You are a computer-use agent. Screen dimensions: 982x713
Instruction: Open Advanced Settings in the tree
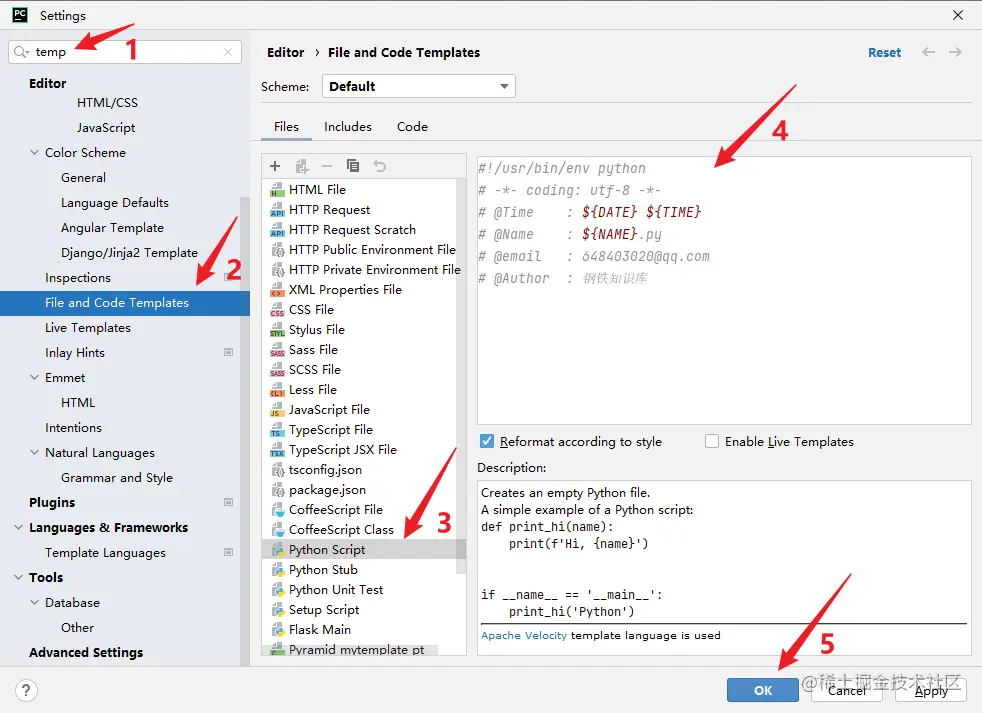click(x=86, y=652)
